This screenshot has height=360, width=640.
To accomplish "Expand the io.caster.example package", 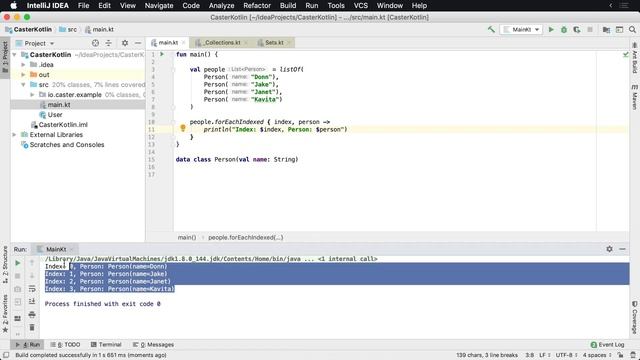I will point(32,95).
